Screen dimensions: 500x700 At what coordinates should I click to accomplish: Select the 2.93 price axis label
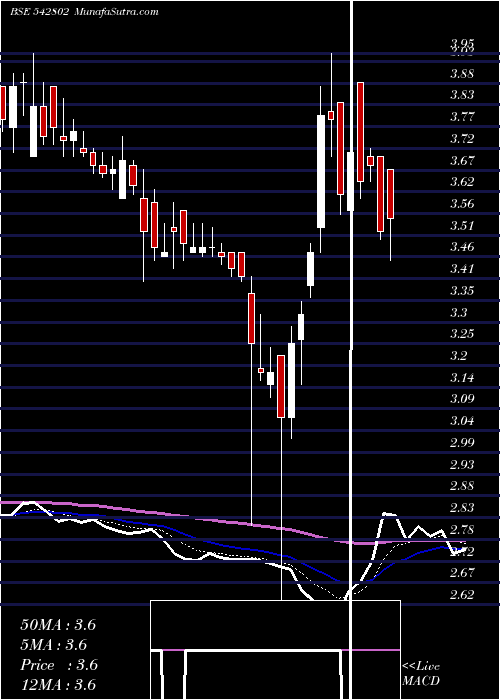tap(462, 465)
